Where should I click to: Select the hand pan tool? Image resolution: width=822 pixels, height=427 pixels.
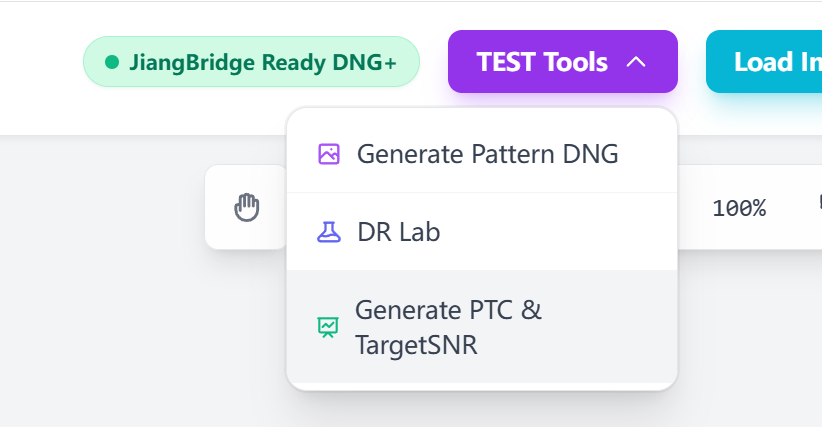pyautogui.click(x=246, y=208)
